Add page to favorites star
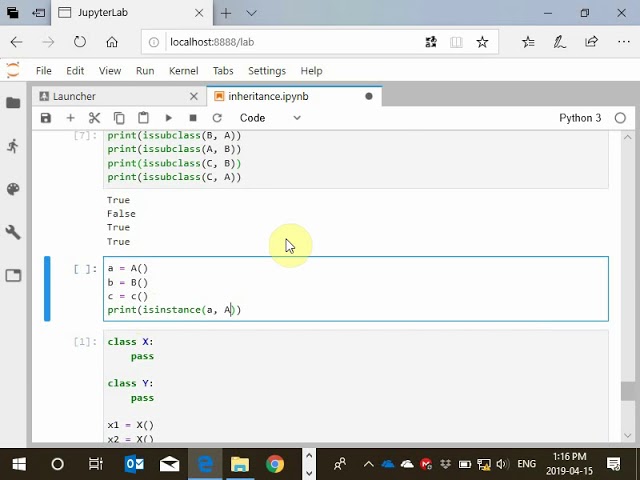 coord(482,42)
